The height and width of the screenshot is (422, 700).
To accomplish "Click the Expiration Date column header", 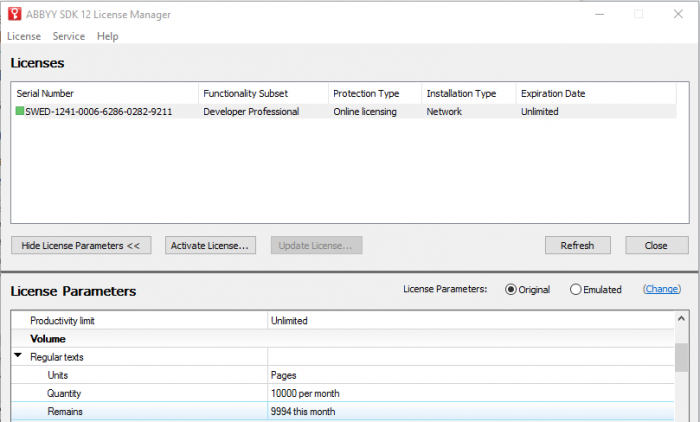I will click(596, 93).
